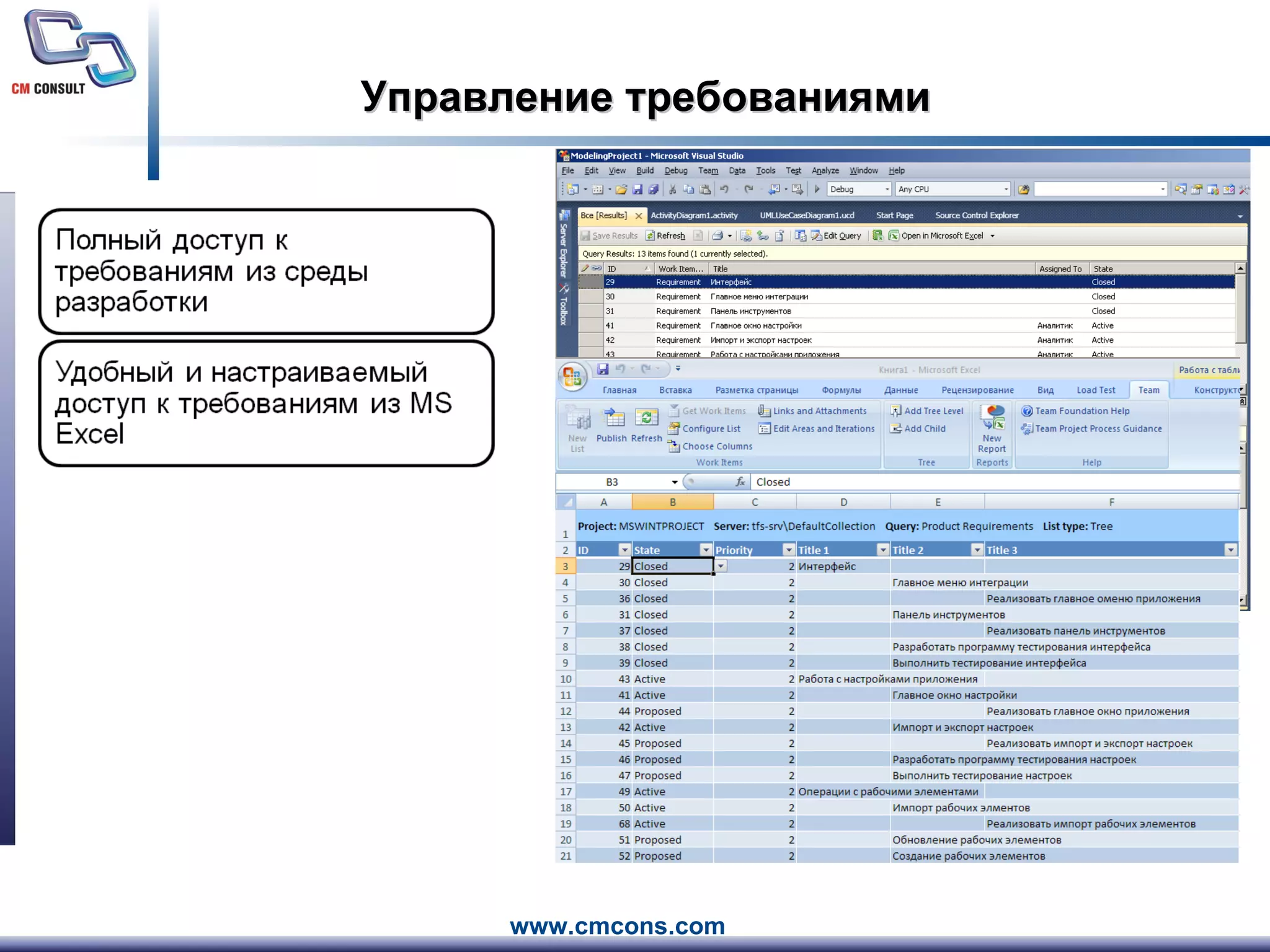Click the Server Explorer side panel icon

pos(564,216)
